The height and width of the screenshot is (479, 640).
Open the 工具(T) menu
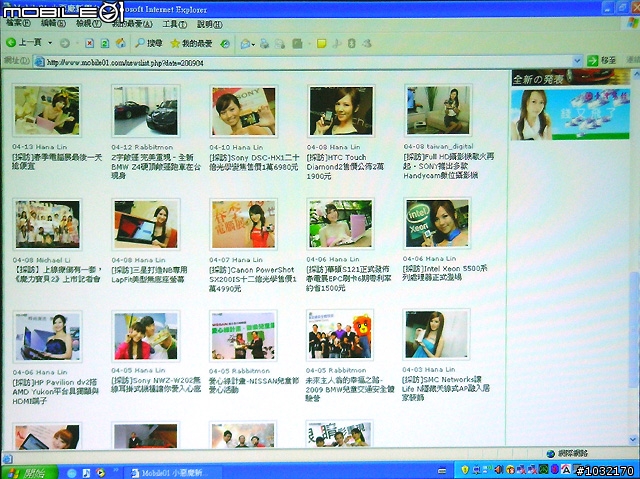[174, 24]
